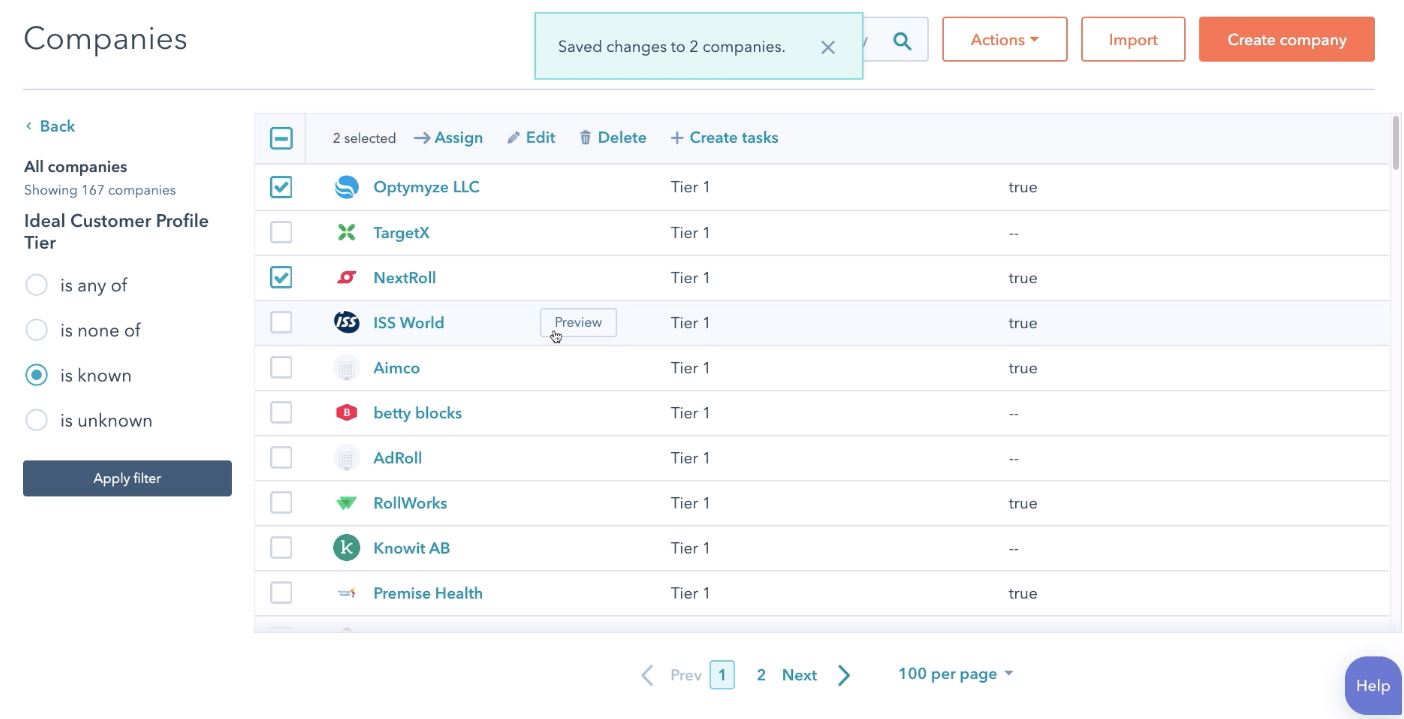Click the Preview button for ISS World
Screen dimensions: 1404x719
[578, 322]
